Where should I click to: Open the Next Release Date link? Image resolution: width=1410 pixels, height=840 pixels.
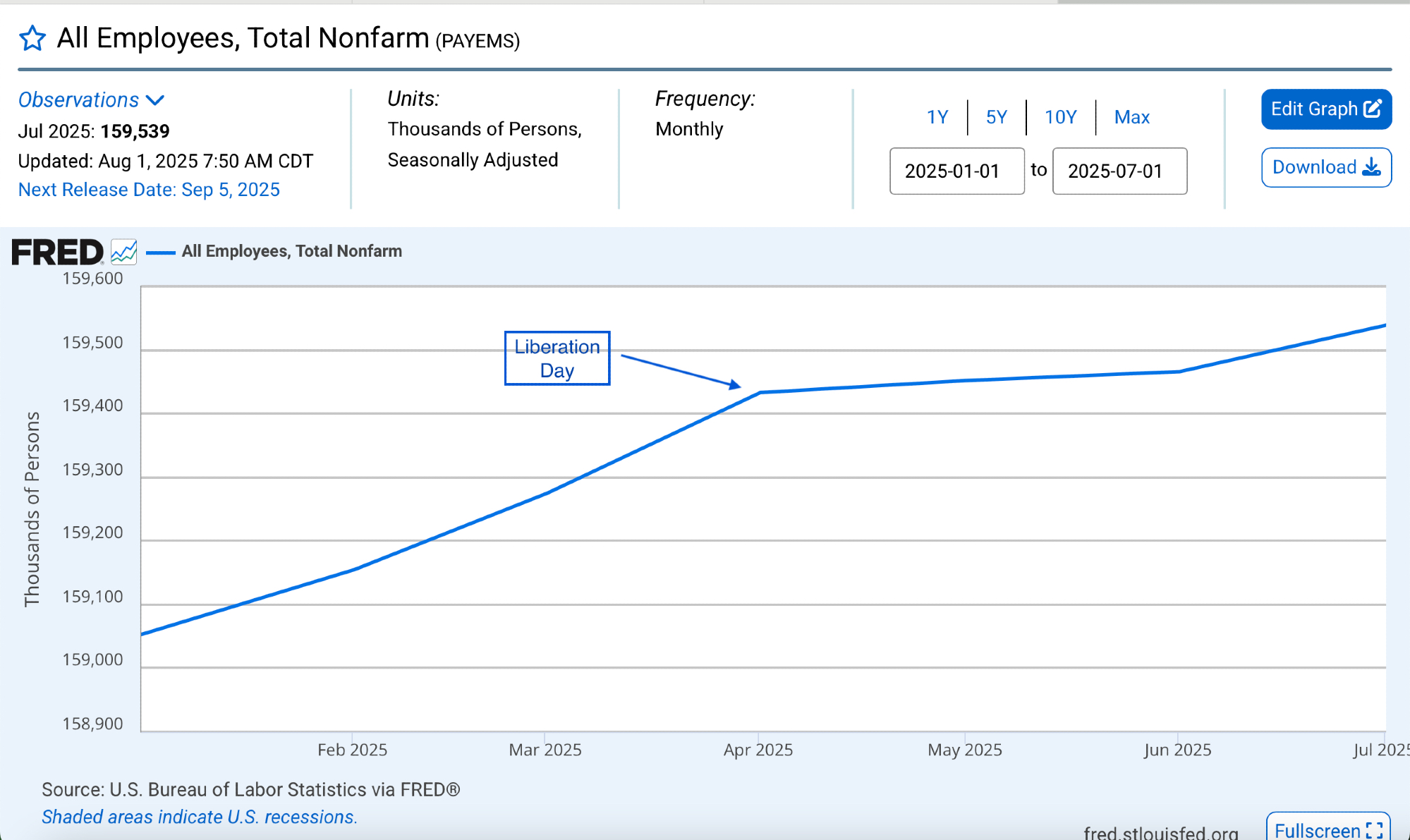click(149, 190)
